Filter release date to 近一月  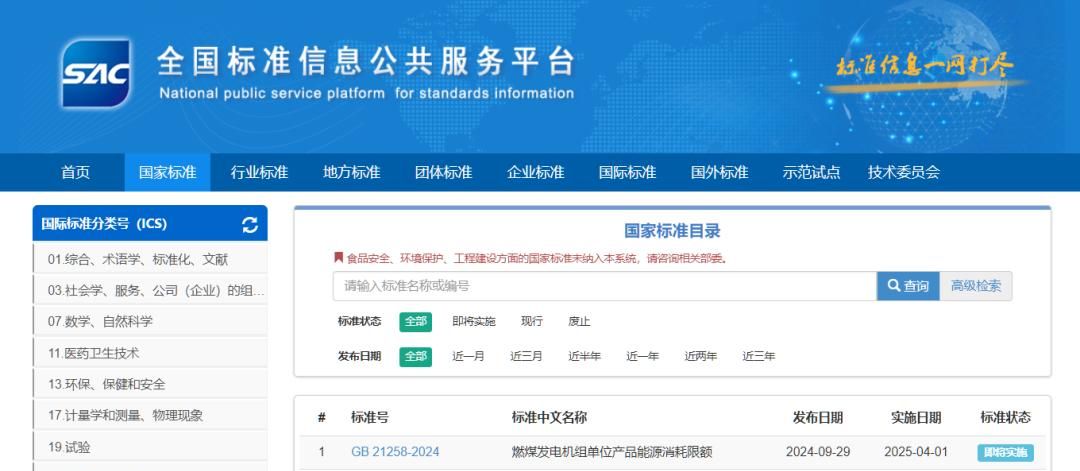pyautogui.click(x=468, y=357)
